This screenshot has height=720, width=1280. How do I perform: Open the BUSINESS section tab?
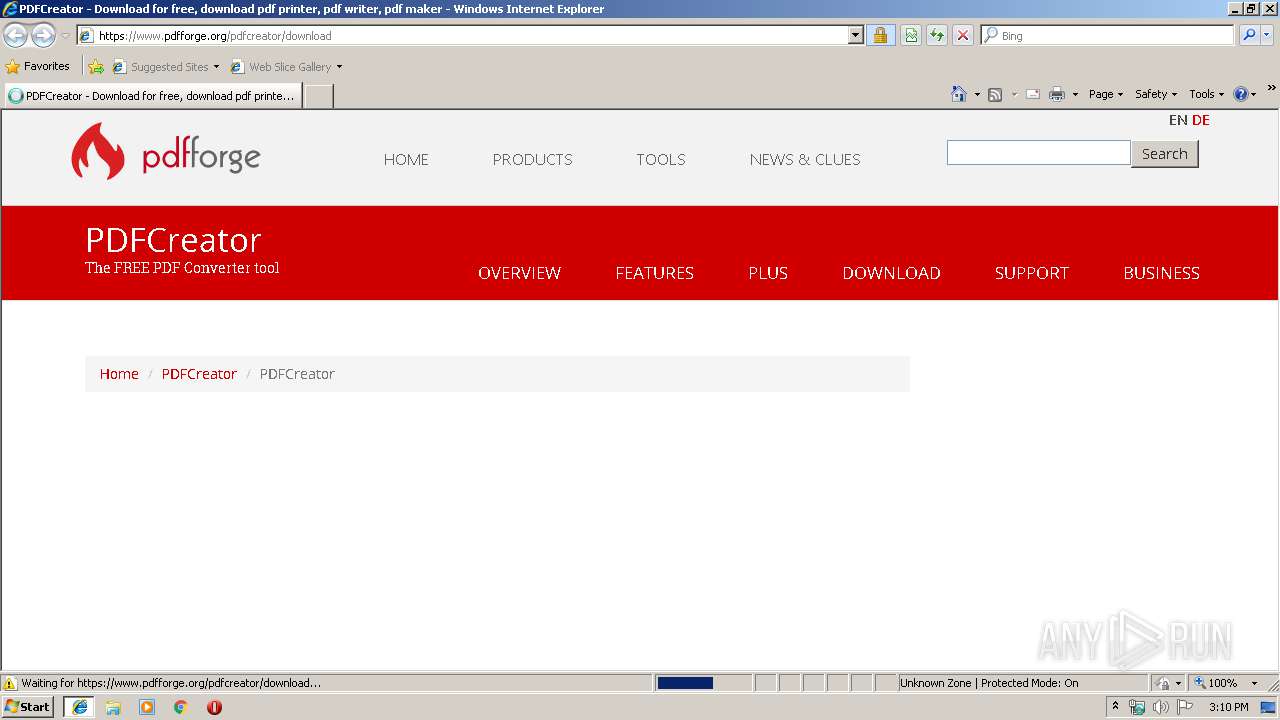click(1161, 273)
